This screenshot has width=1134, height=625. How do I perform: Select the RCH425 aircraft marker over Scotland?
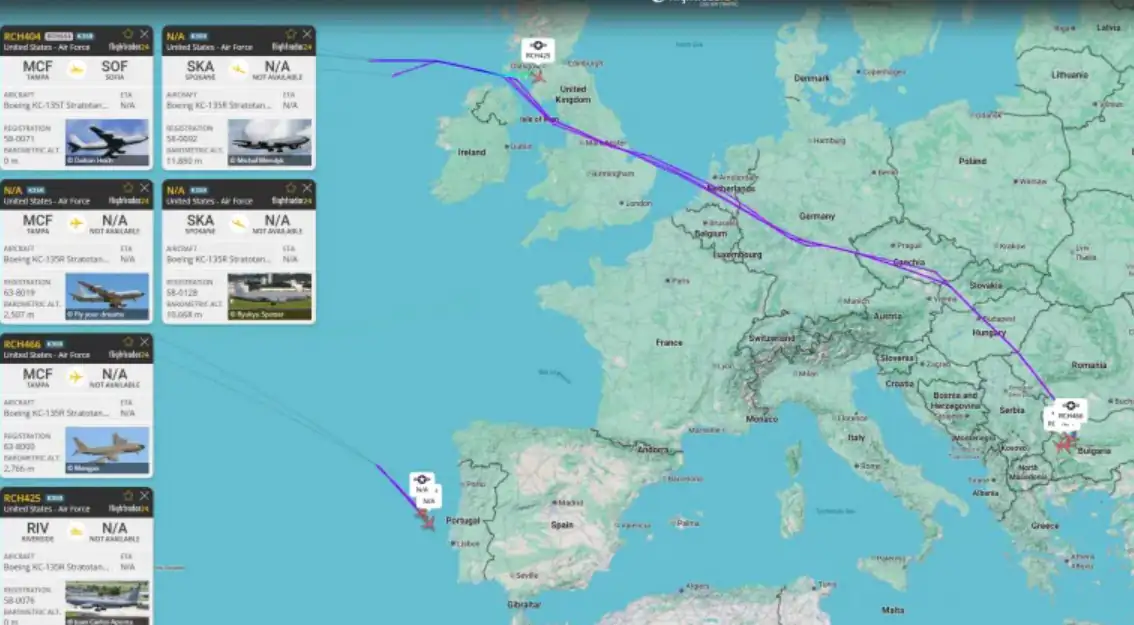pos(537,76)
